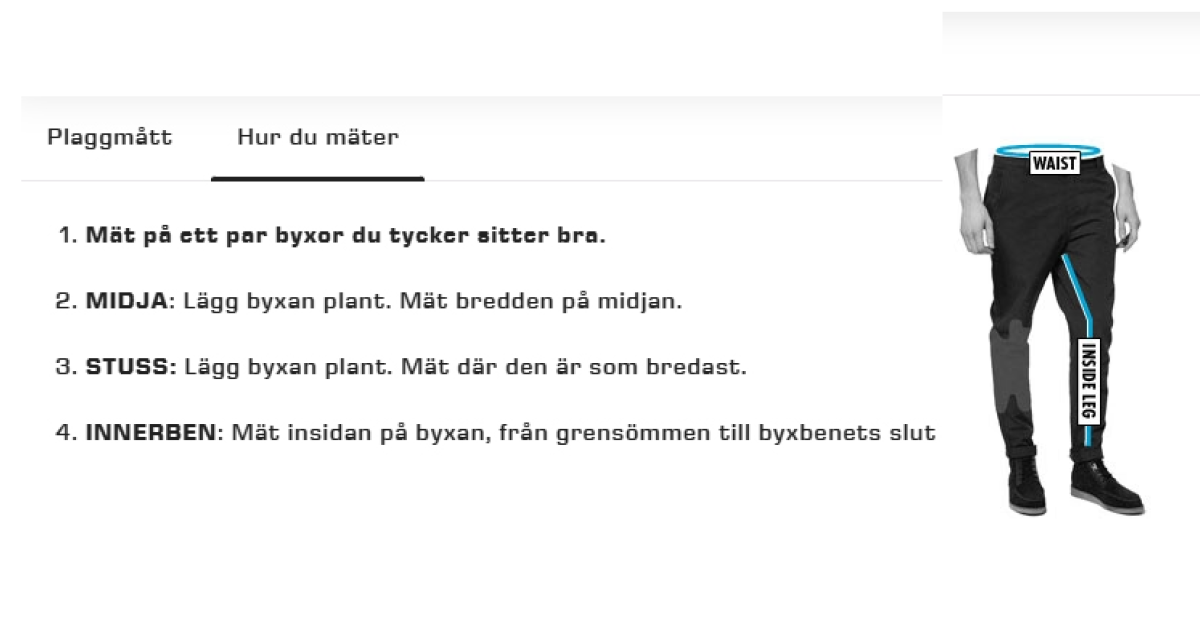Open the Plaggmått tab
The image size is (1200, 630).
click(109, 137)
